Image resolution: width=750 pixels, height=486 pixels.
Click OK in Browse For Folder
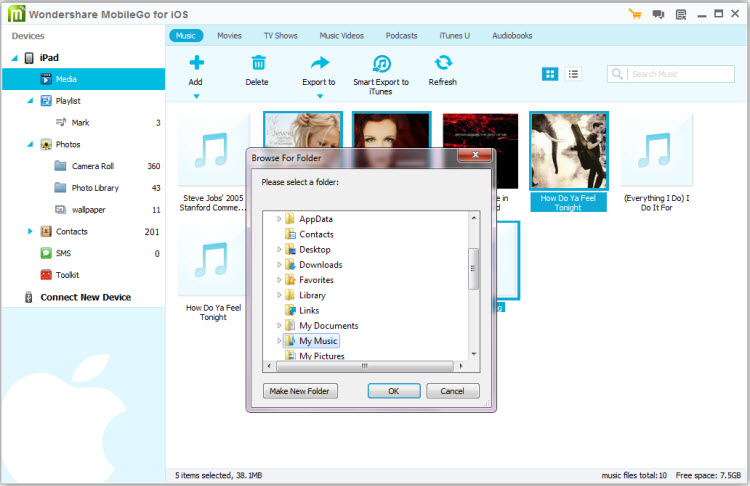click(394, 391)
